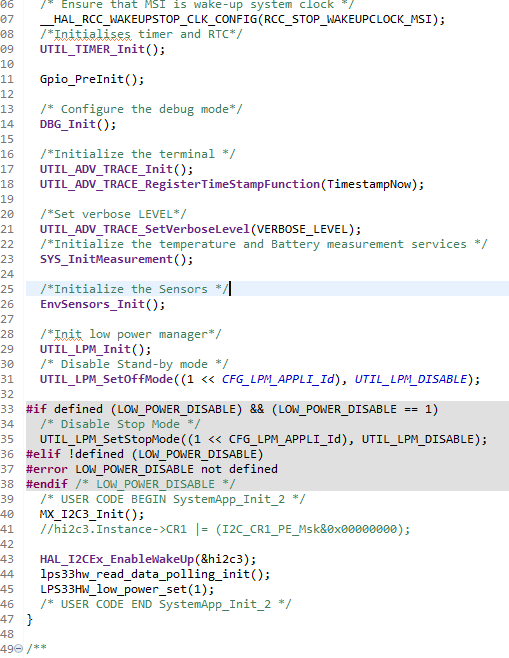This screenshot has width=509, height=658.
Task: Click the commented hi2c3.Instance line
Action: click(225, 529)
